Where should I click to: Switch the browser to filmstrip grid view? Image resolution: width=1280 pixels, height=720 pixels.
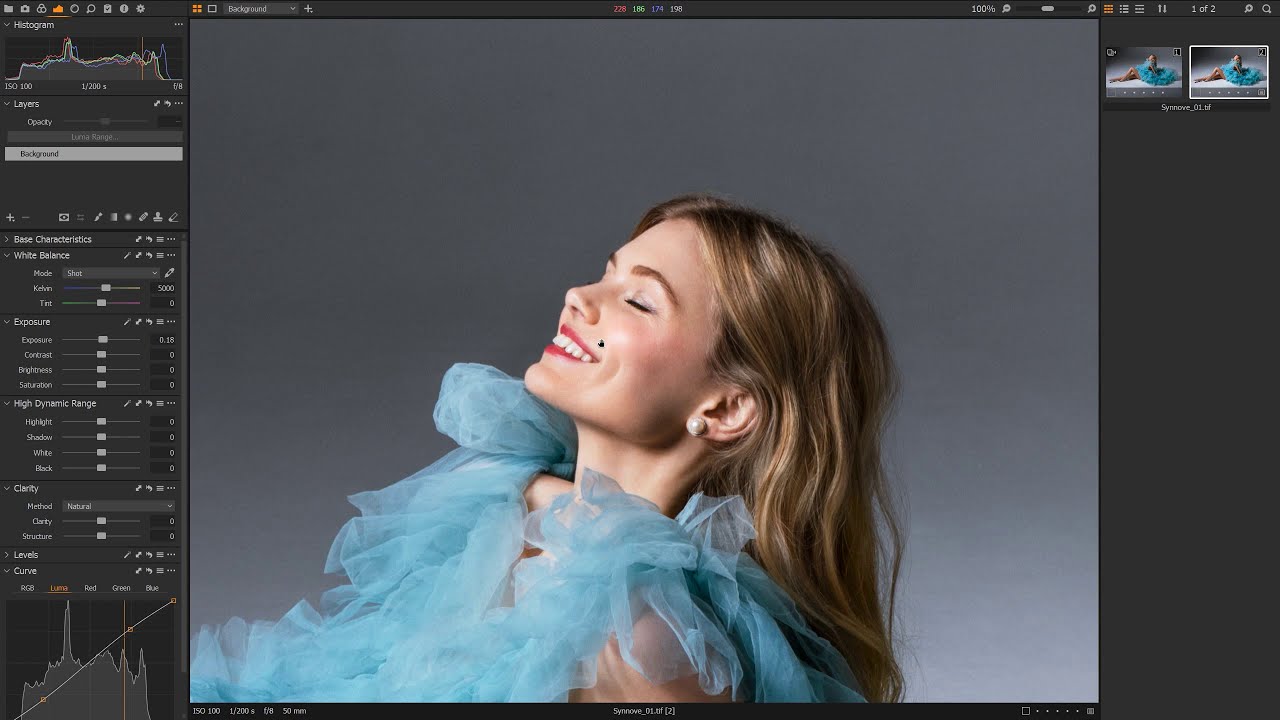coord(1108,9)
